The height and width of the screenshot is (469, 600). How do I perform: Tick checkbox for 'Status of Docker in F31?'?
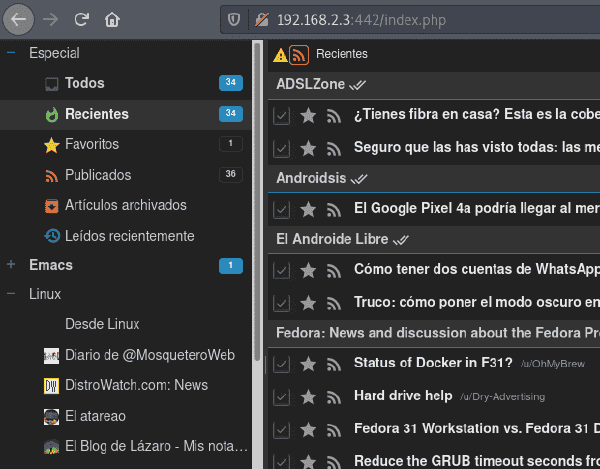281,364
